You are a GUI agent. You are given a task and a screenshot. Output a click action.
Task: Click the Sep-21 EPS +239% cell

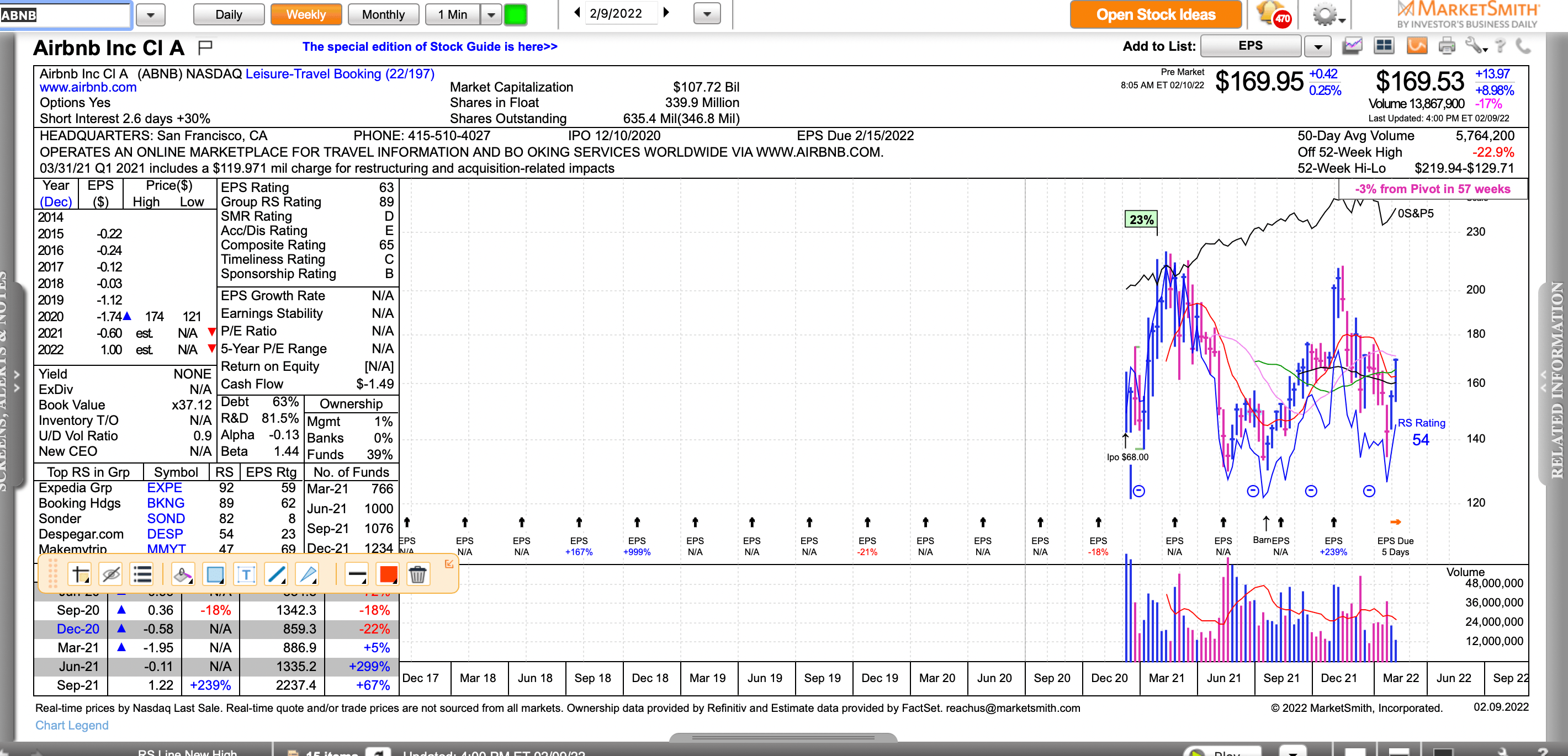[210, 685]
